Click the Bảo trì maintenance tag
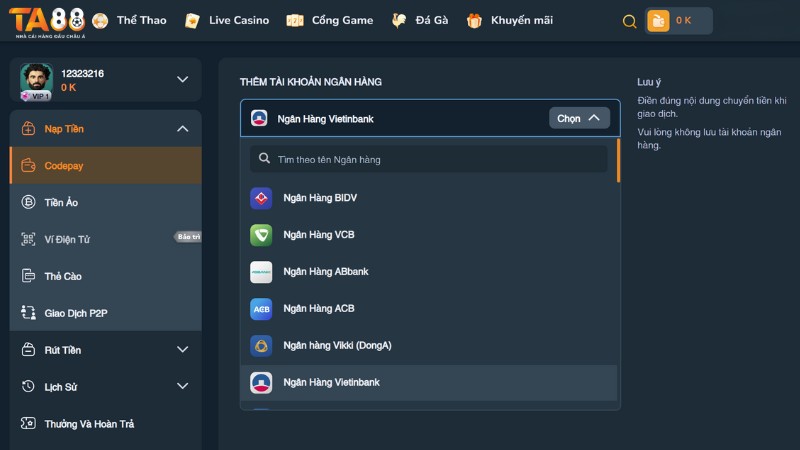 pos(188,237)
